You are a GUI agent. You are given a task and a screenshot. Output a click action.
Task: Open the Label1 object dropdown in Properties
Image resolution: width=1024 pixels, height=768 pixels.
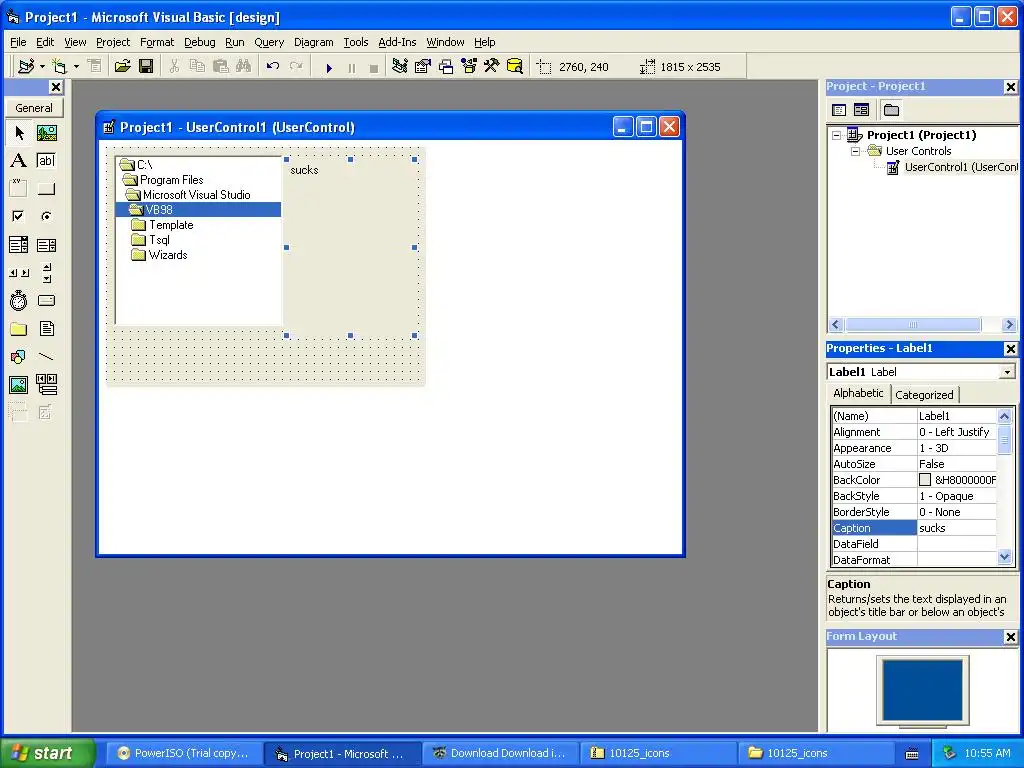1007,372
